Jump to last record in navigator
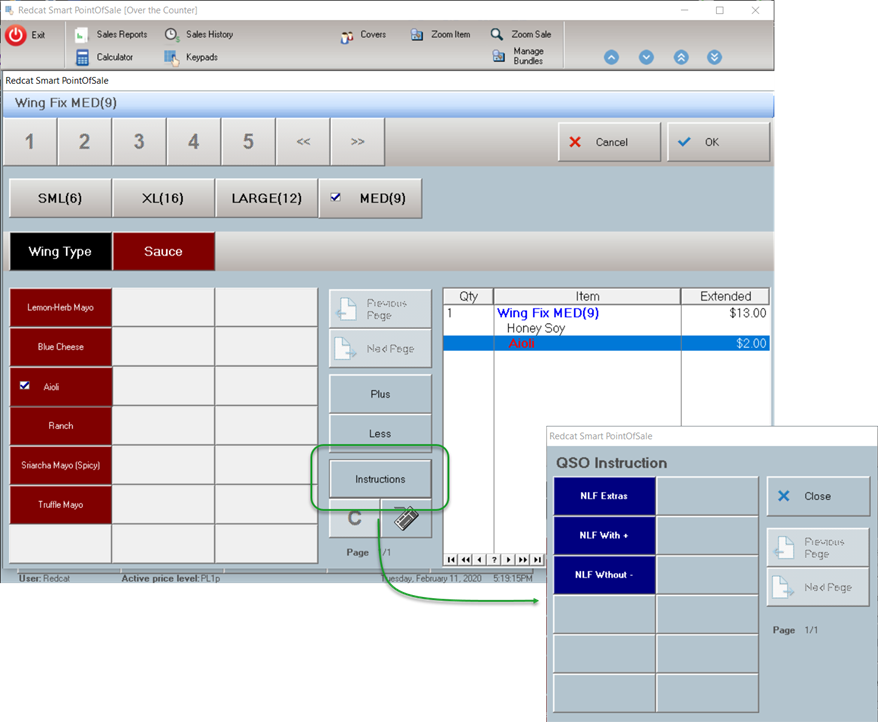Image resolution: width=878 pixels, height=722 pixels. pyautogui.click(x=537, y=559)
